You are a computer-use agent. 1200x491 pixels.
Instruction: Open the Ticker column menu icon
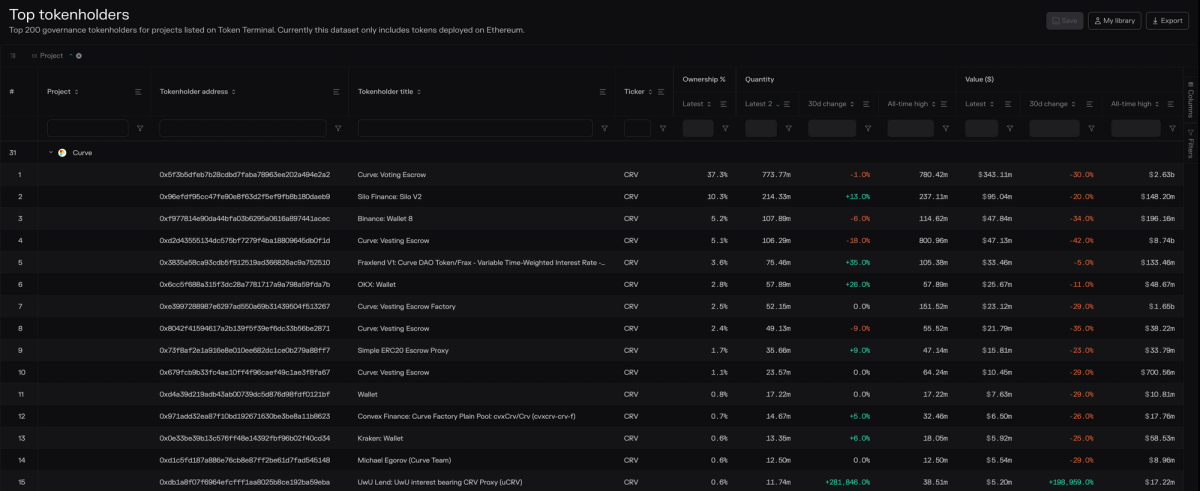659,91
